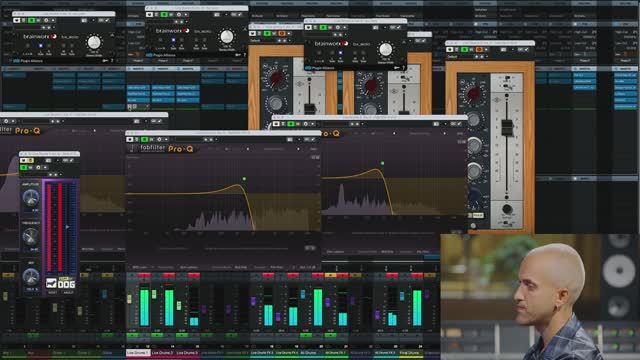Image resolution: width=640 pixels, height=360 pixels.
Task: Click the Bark of Dog logo
Action: tap(60, 283)
